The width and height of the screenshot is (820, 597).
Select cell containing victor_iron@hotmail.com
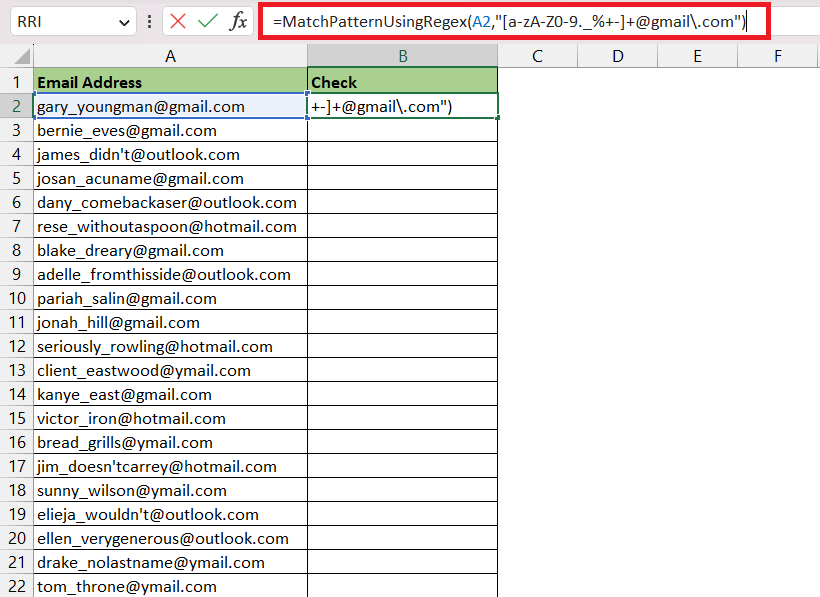pyautogui.click(x=170, y=418)
